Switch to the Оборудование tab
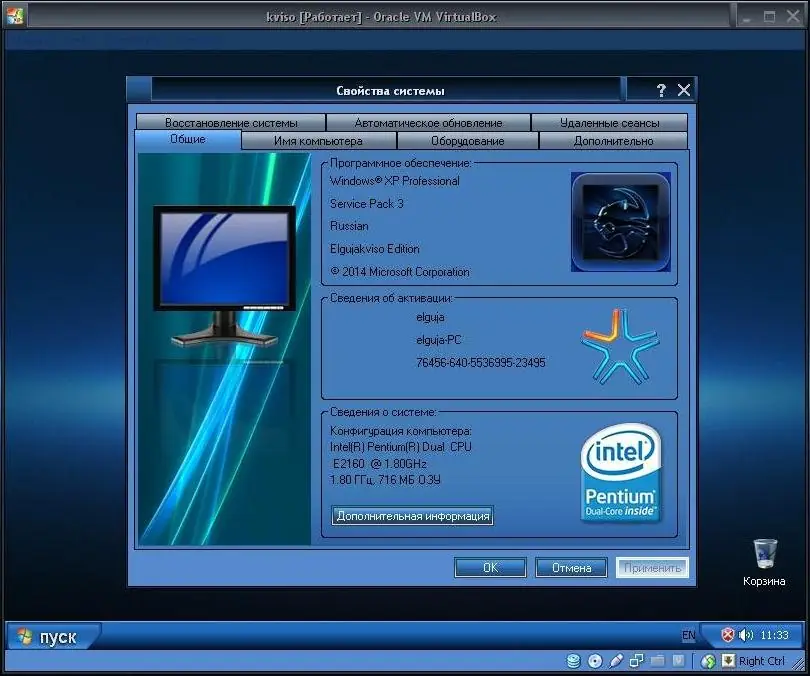This screenshot has width=810, height=676. pos(466,140)
